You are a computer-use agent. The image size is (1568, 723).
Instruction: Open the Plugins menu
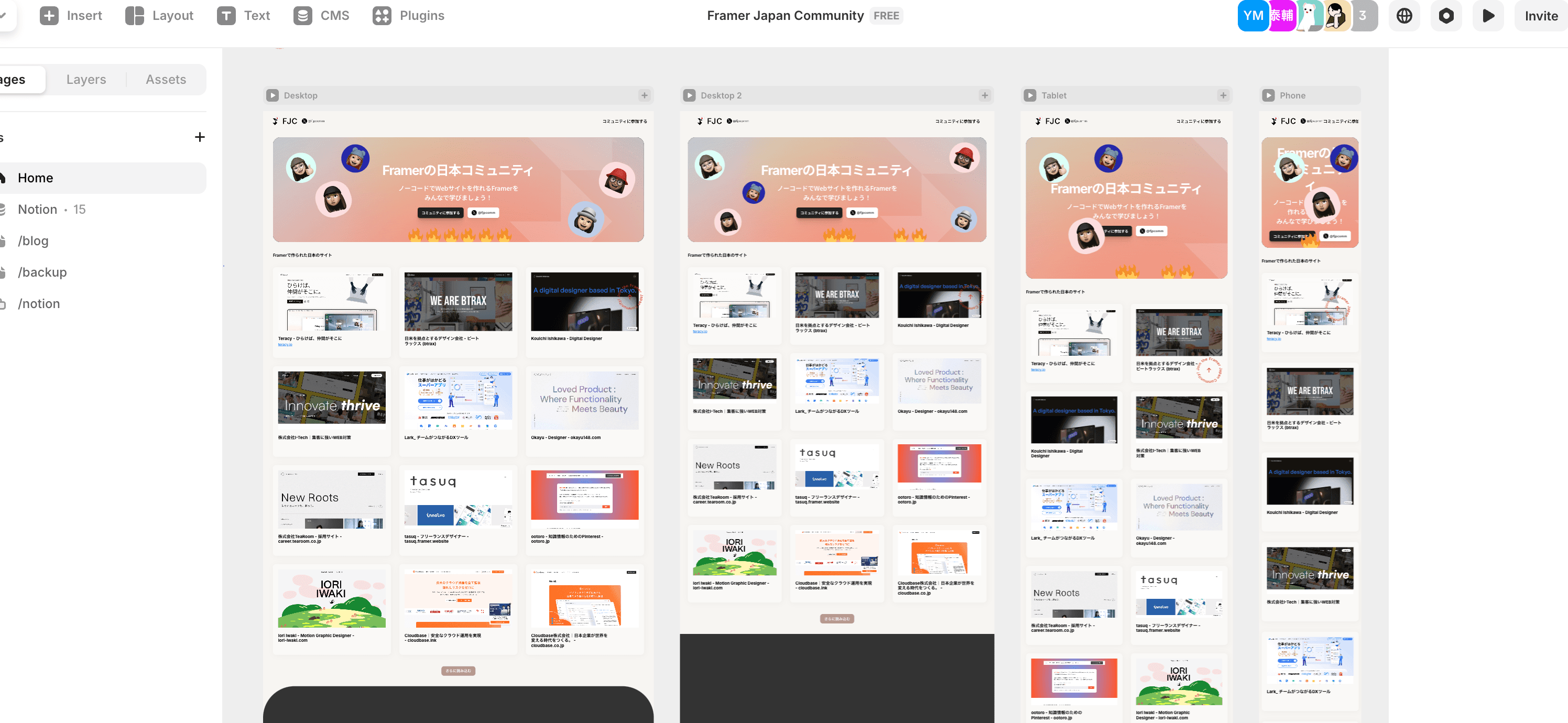[x=408, y=16]
